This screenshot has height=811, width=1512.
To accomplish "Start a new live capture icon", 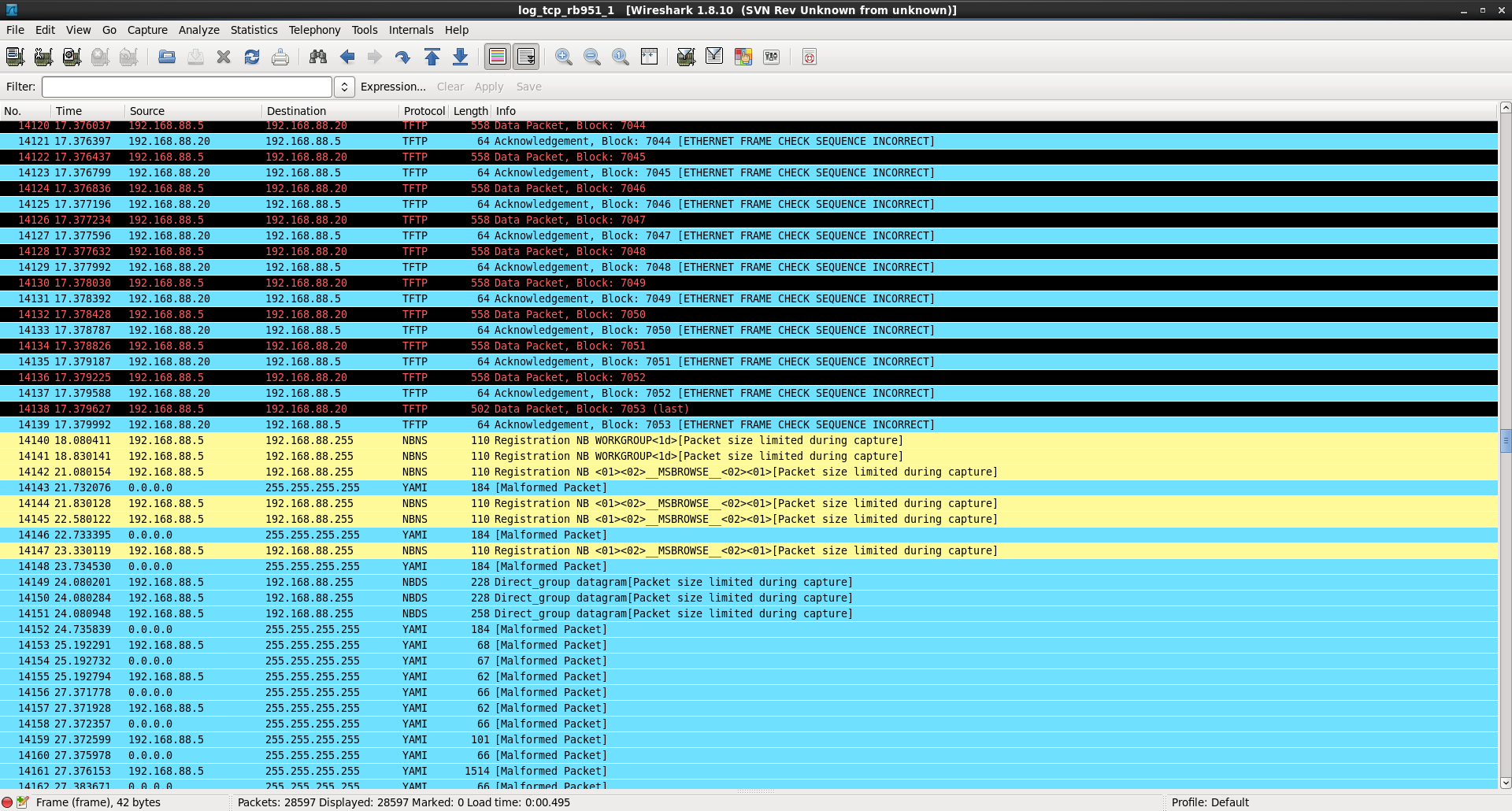I will (x=72, y=57).
